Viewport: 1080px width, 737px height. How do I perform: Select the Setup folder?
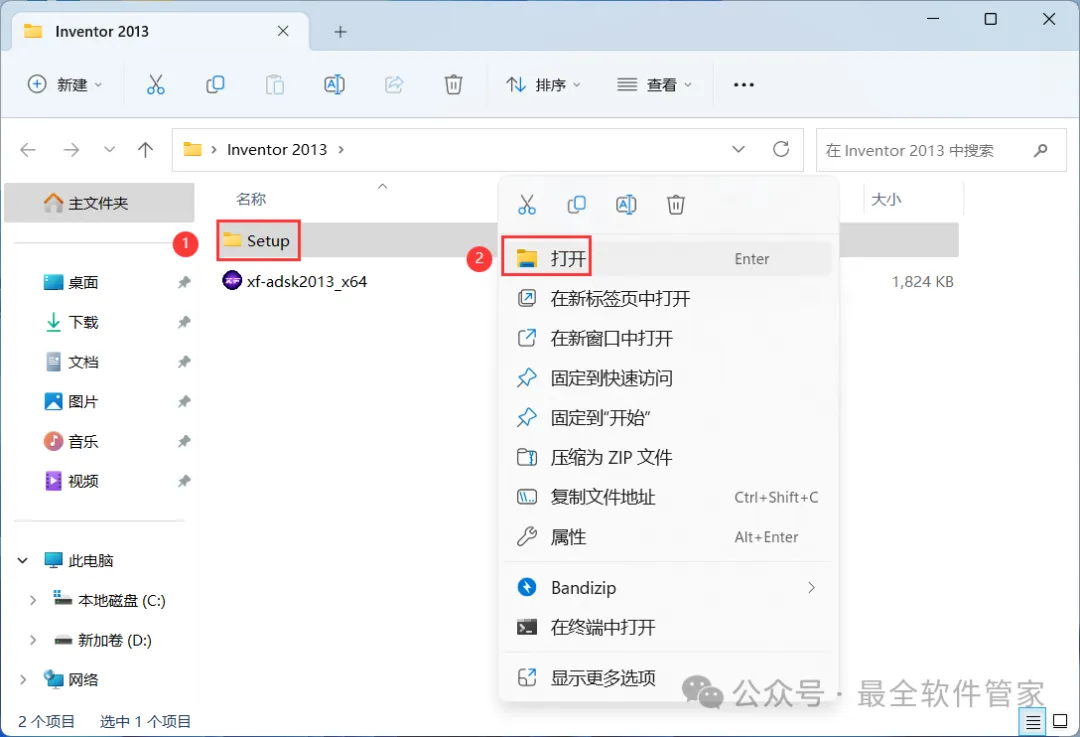258,240
